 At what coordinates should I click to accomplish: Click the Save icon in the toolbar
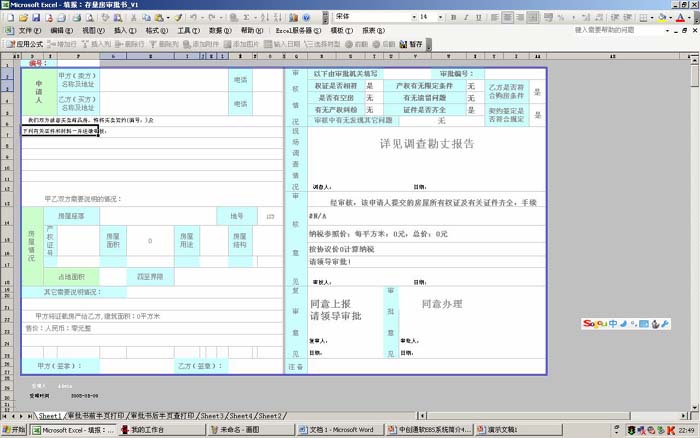click(x=36, y=18)
